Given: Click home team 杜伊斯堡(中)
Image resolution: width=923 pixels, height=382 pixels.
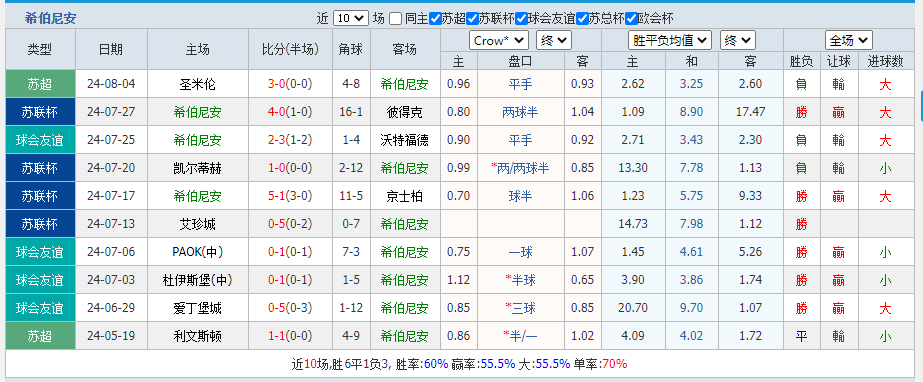Looking at the screenshot, I should point(198,280).
